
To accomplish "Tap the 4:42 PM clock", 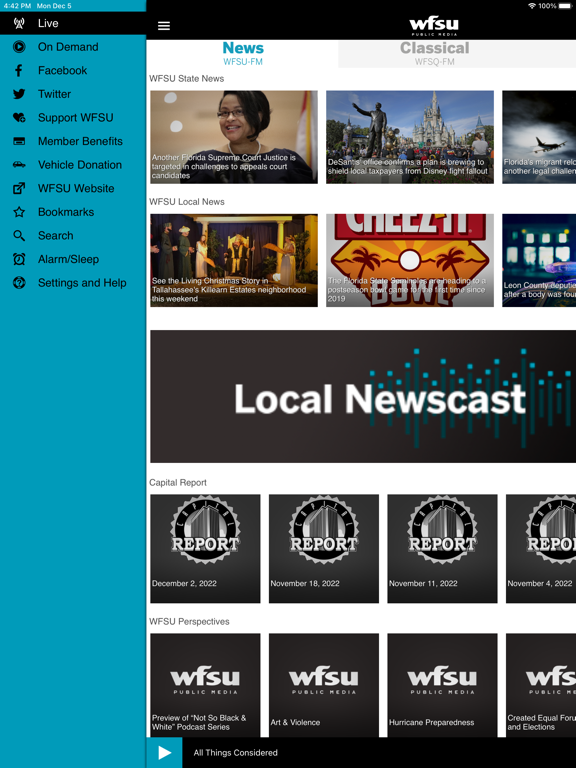I will tap(17, 6).
